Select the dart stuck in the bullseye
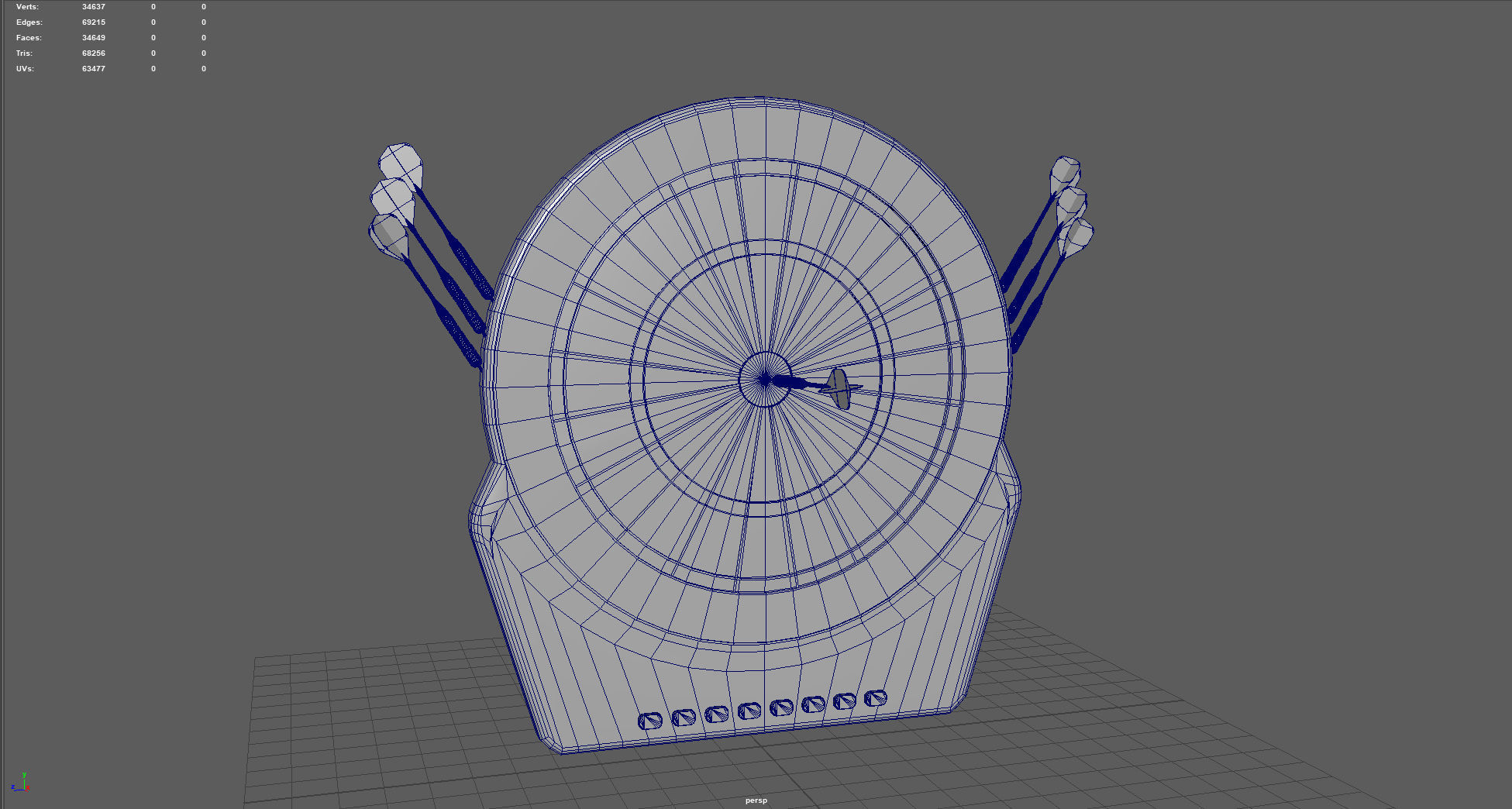 tap(814, 386)
